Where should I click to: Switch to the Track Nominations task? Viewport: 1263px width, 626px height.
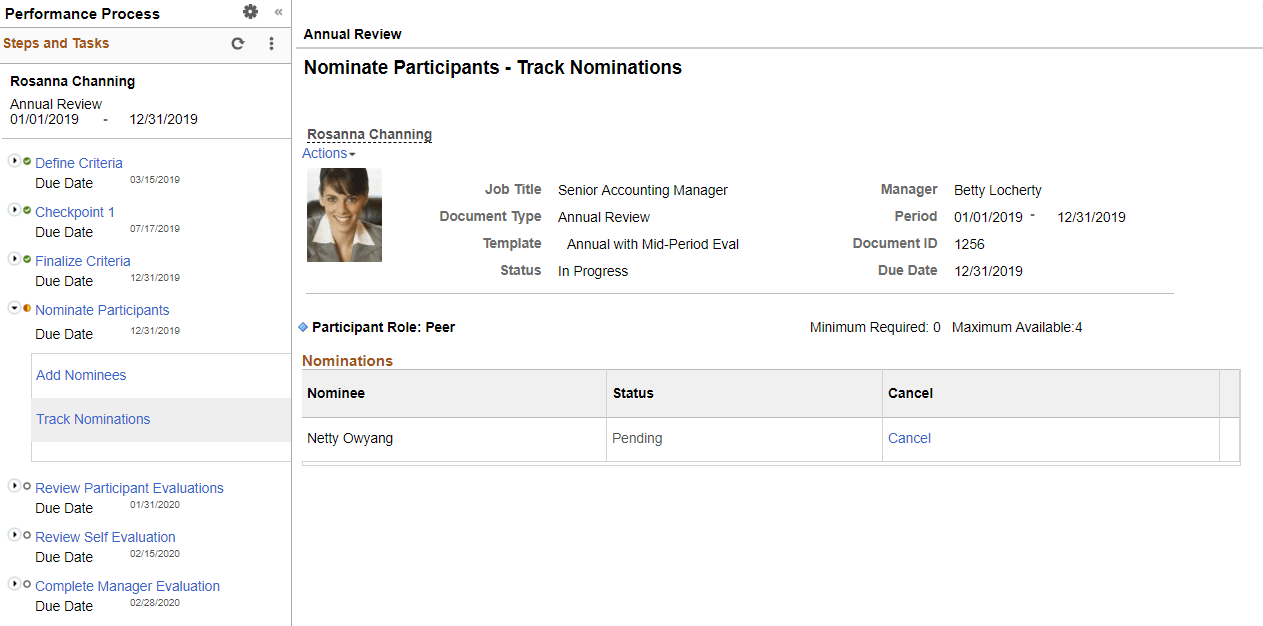point(92,418)
